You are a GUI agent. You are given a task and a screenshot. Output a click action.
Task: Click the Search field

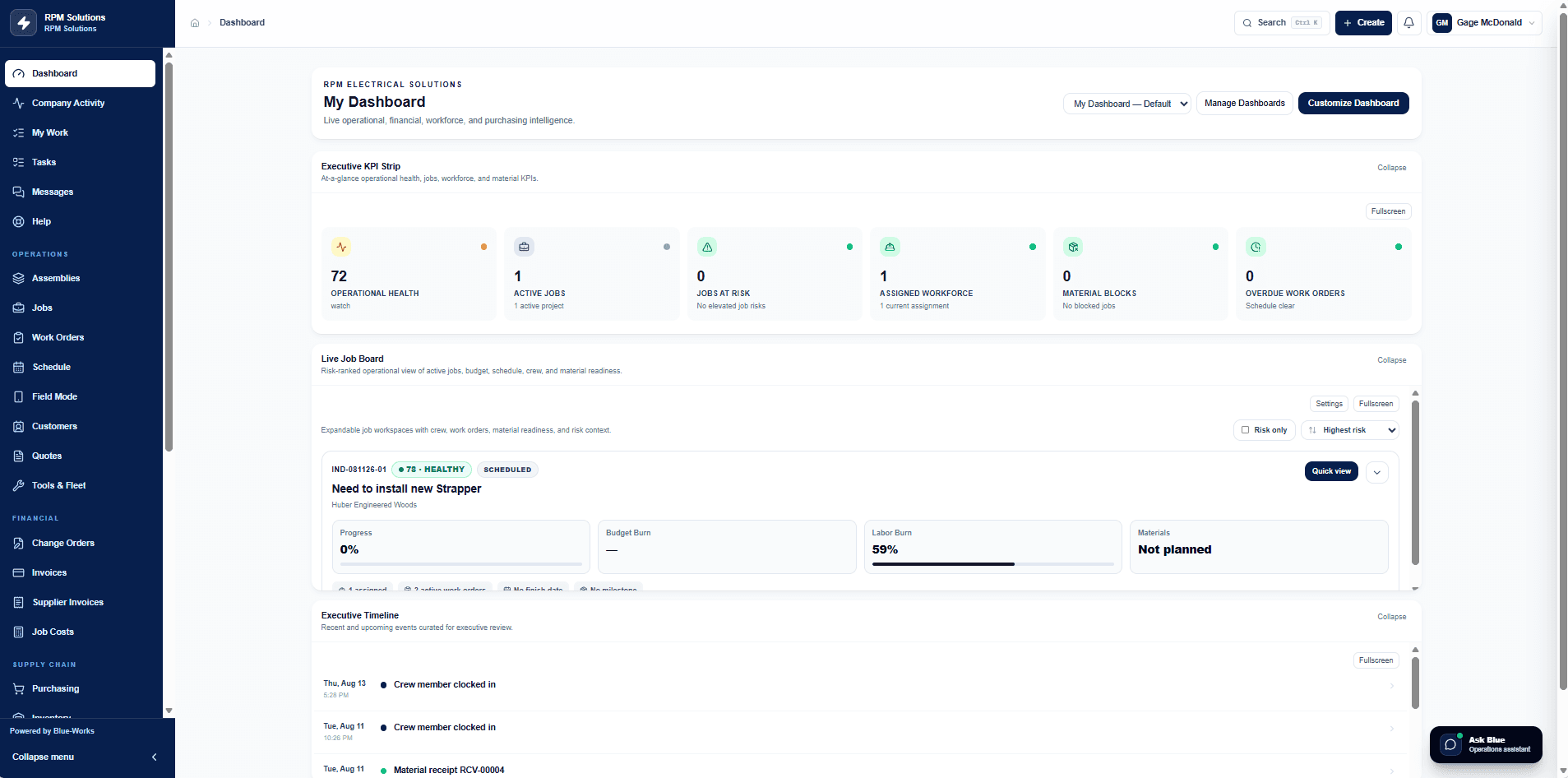[1282, 23]
